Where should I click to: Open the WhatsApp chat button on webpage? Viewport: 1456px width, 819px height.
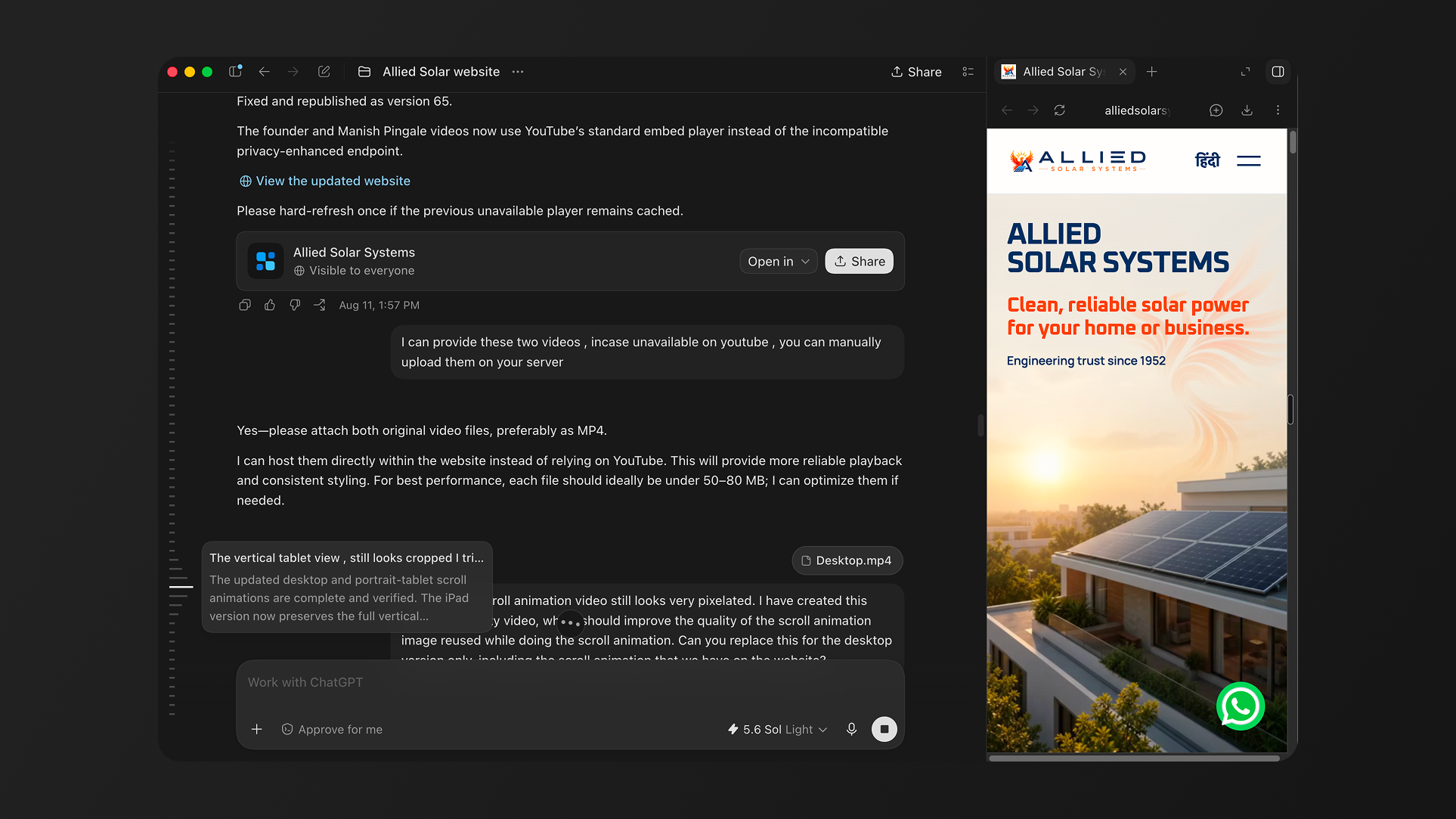click(1241, 706)
